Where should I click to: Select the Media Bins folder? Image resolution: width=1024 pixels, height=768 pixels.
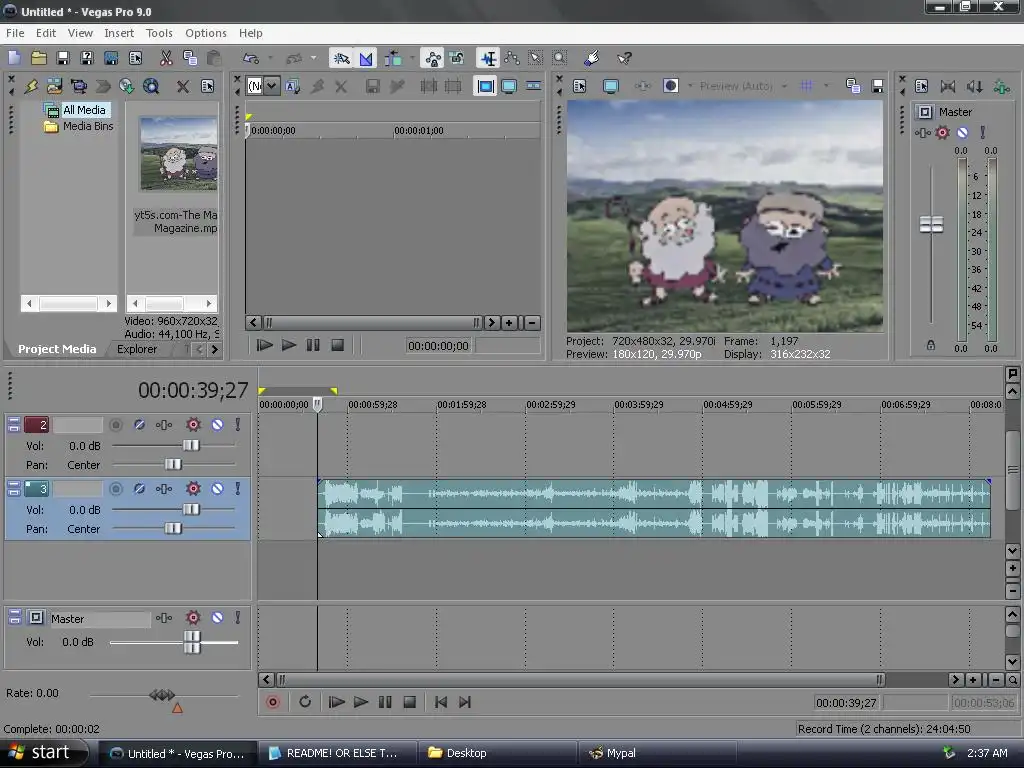(x=88, y=126)
